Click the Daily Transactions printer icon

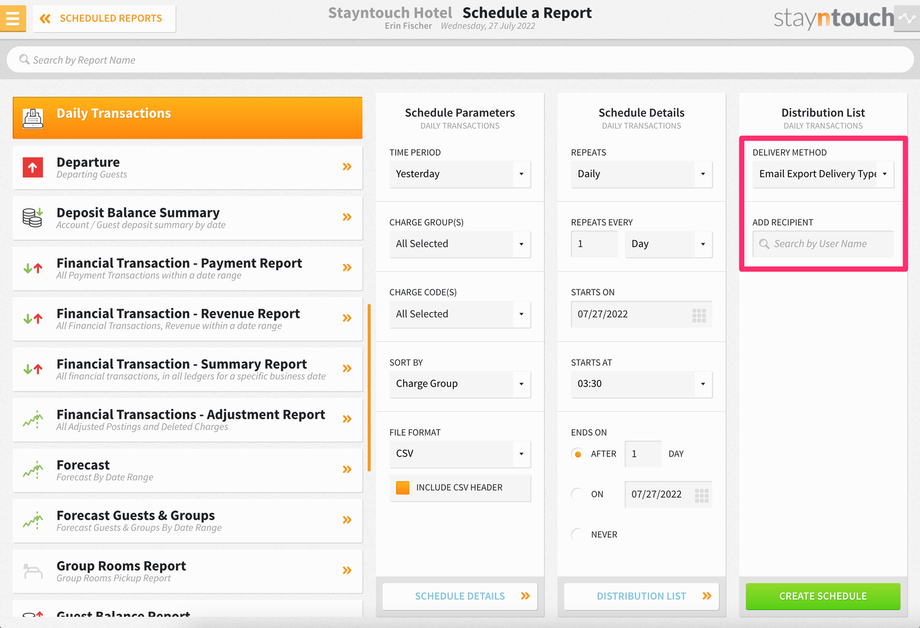point(33,118)
